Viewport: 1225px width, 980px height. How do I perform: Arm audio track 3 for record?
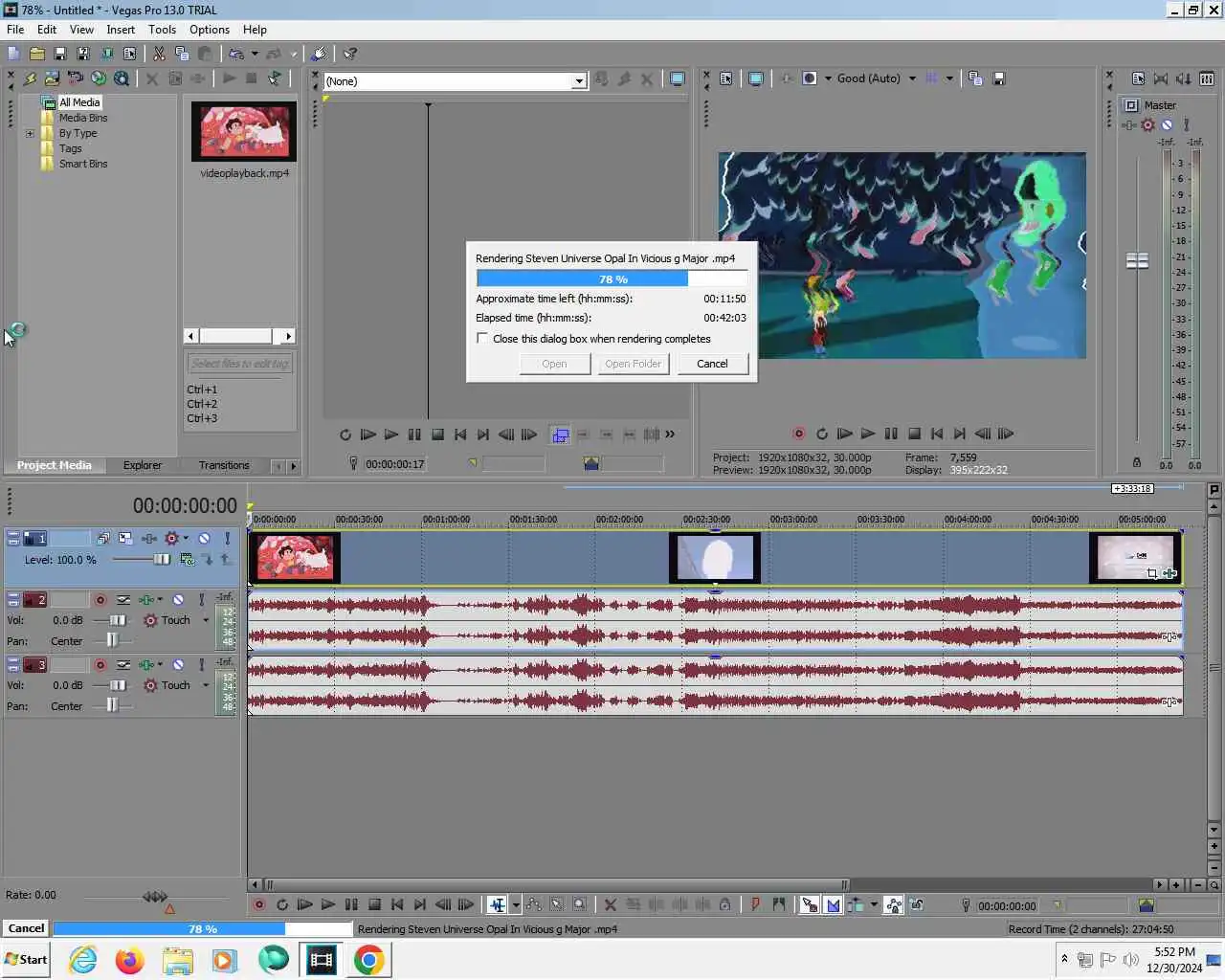(x=100, y=665)
